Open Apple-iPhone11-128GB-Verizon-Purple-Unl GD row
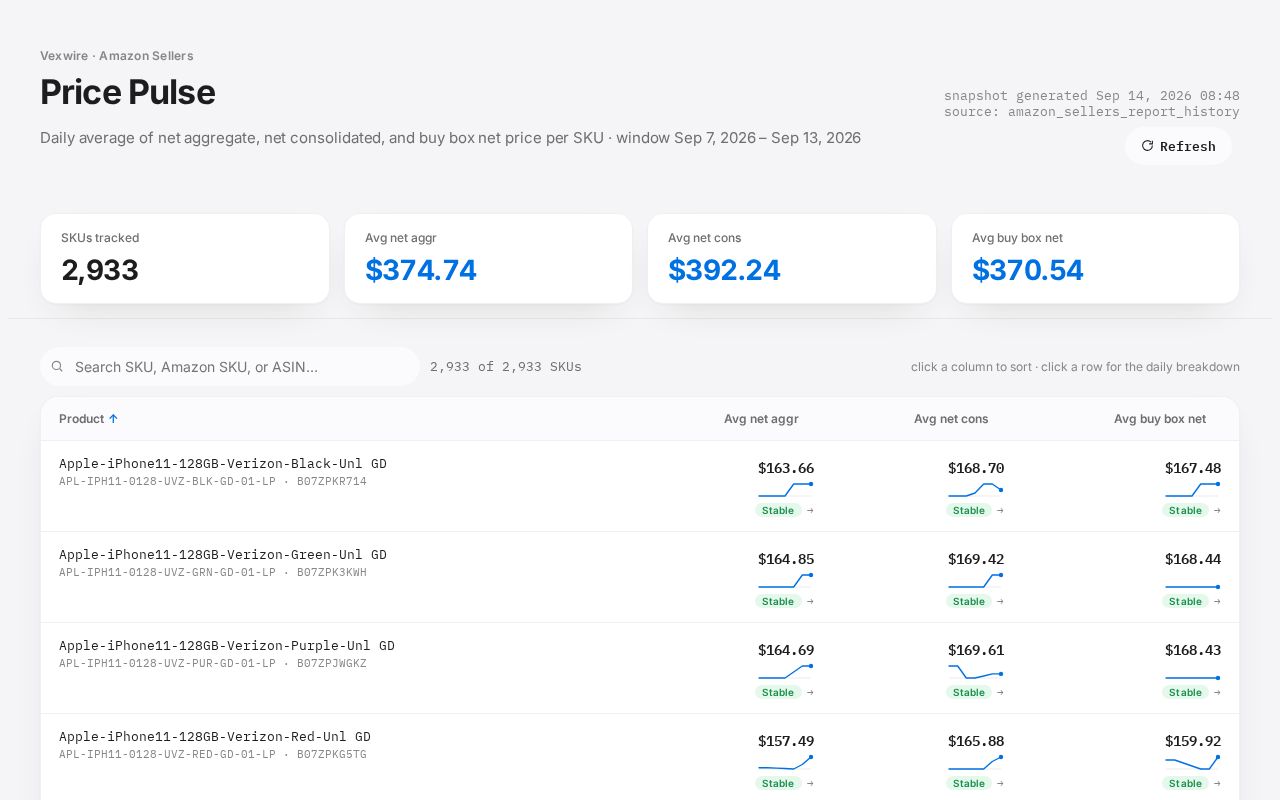Viewport: 1280px width, 800px height. coord(640,668)
